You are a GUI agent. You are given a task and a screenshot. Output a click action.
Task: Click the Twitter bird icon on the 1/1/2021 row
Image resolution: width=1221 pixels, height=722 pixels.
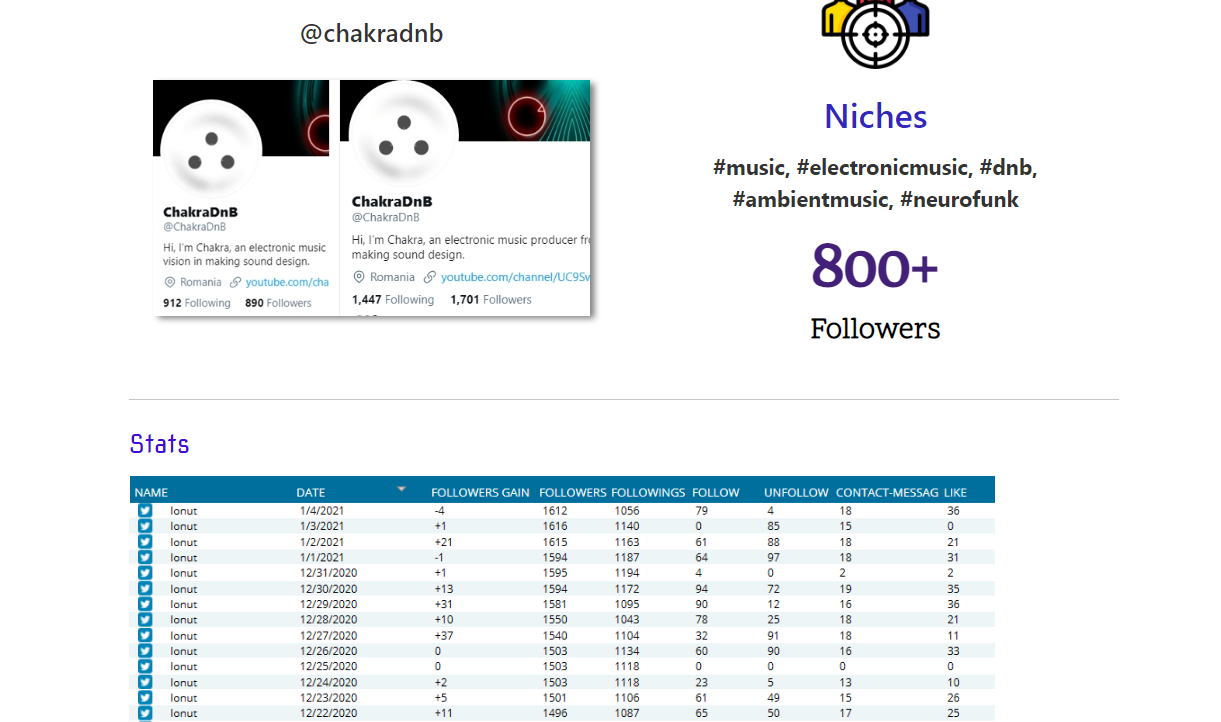point(145,557)
